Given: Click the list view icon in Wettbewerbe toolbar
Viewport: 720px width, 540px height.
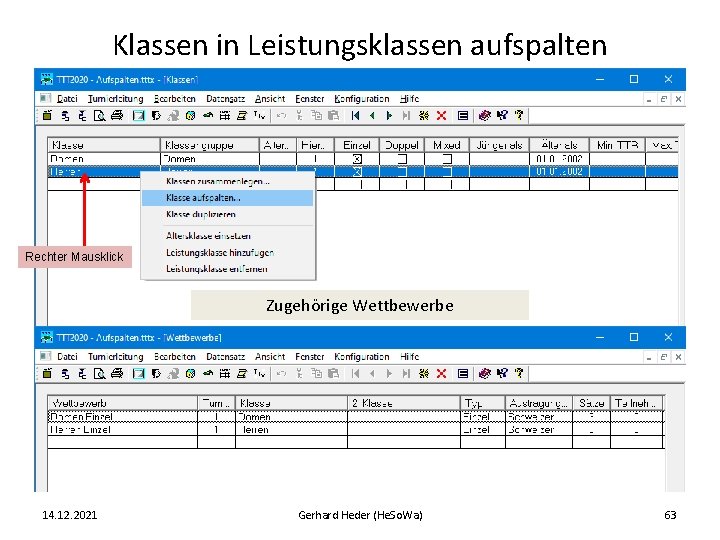Looking at the screenshot, I should (x=463, y=374).
